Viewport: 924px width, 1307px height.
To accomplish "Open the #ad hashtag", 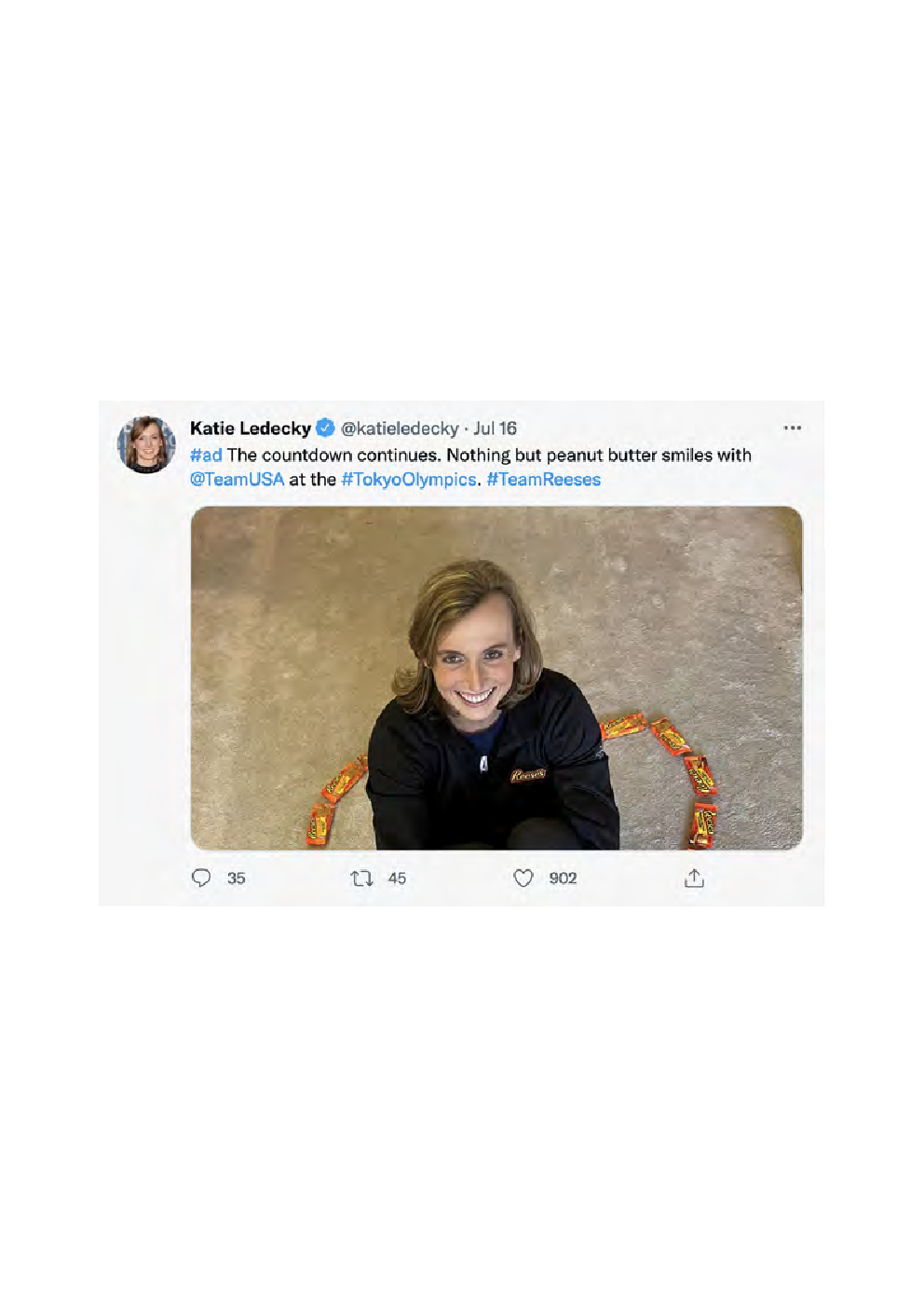I will coord(206,455).
